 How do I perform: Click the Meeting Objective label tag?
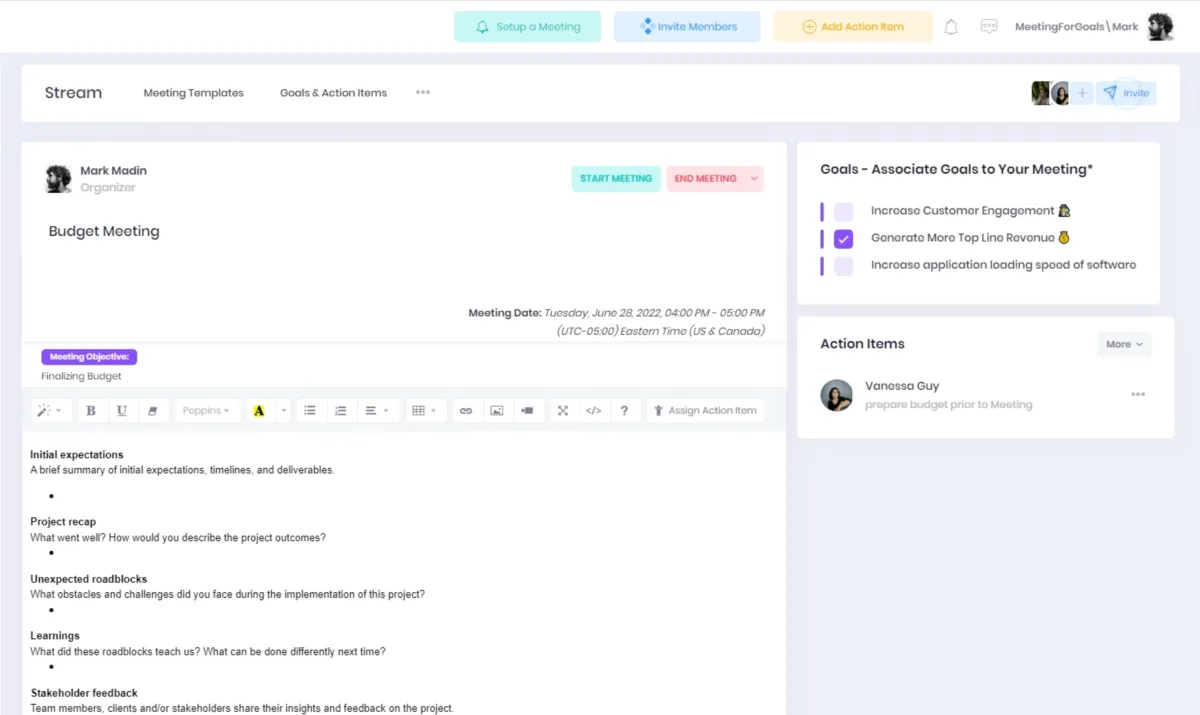click(x=89, y=357)
